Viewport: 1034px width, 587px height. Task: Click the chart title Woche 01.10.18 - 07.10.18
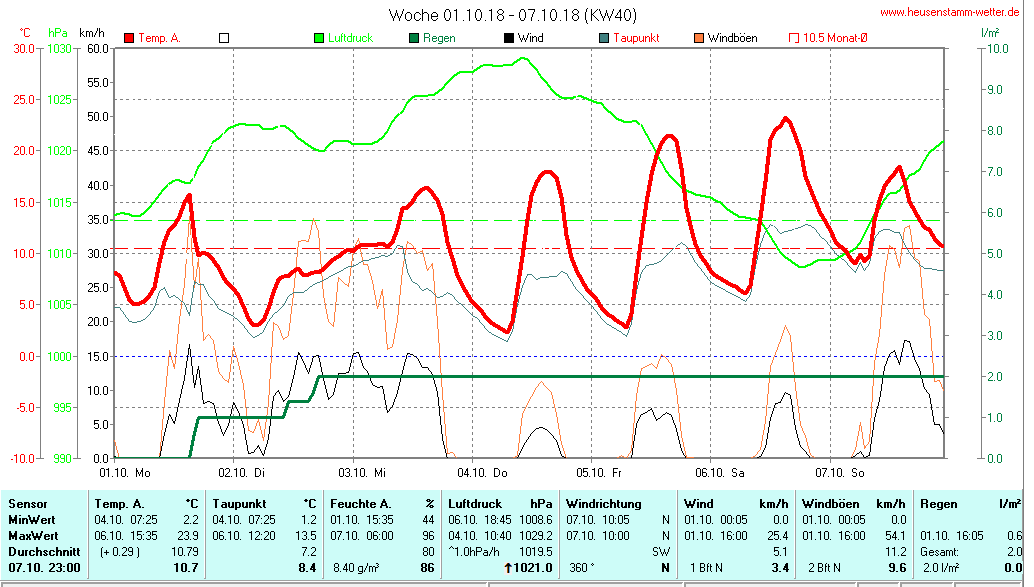512,15
